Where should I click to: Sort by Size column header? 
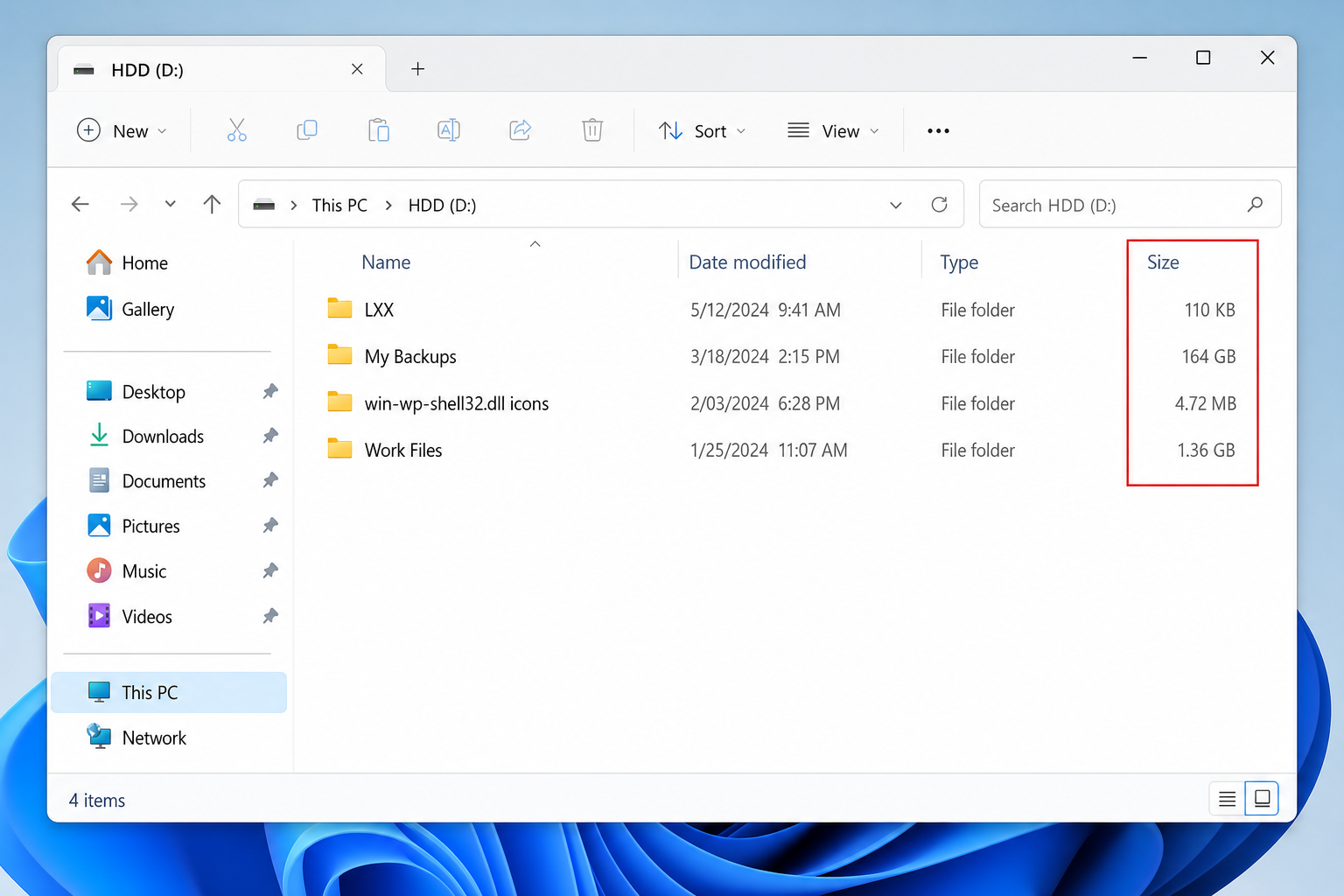1163,262
